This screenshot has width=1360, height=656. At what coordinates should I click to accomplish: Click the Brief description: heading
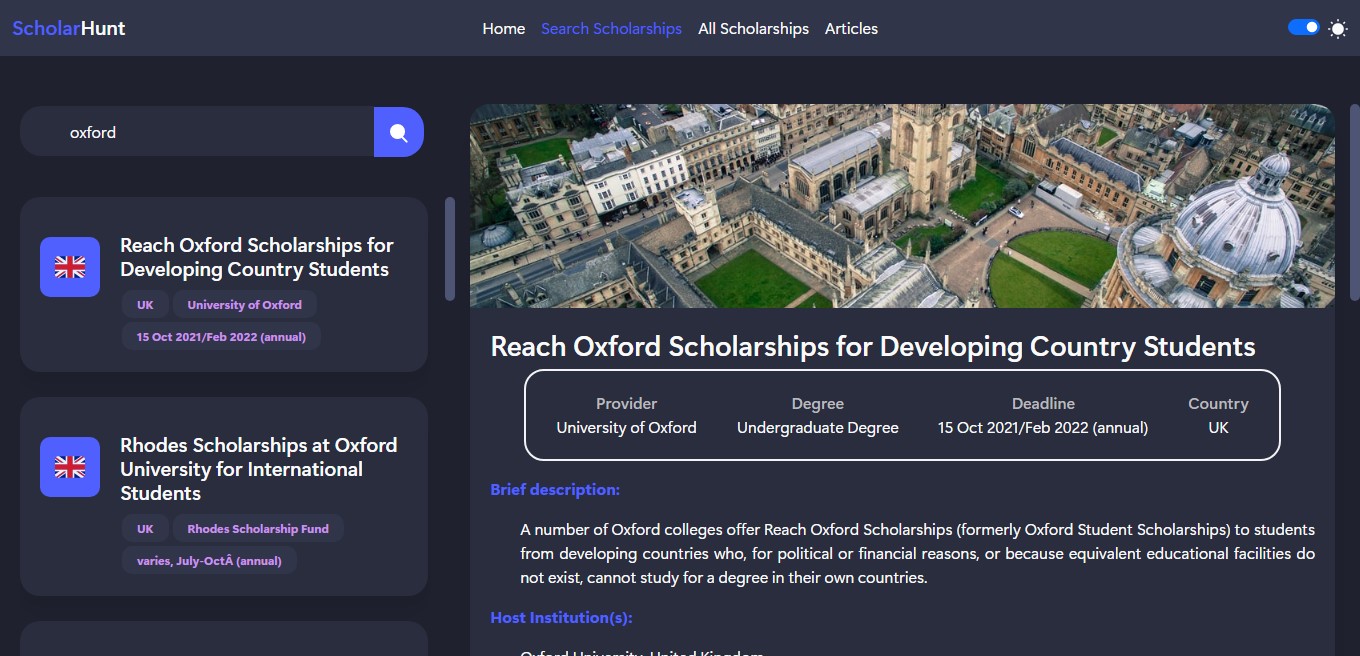point(555,490)
